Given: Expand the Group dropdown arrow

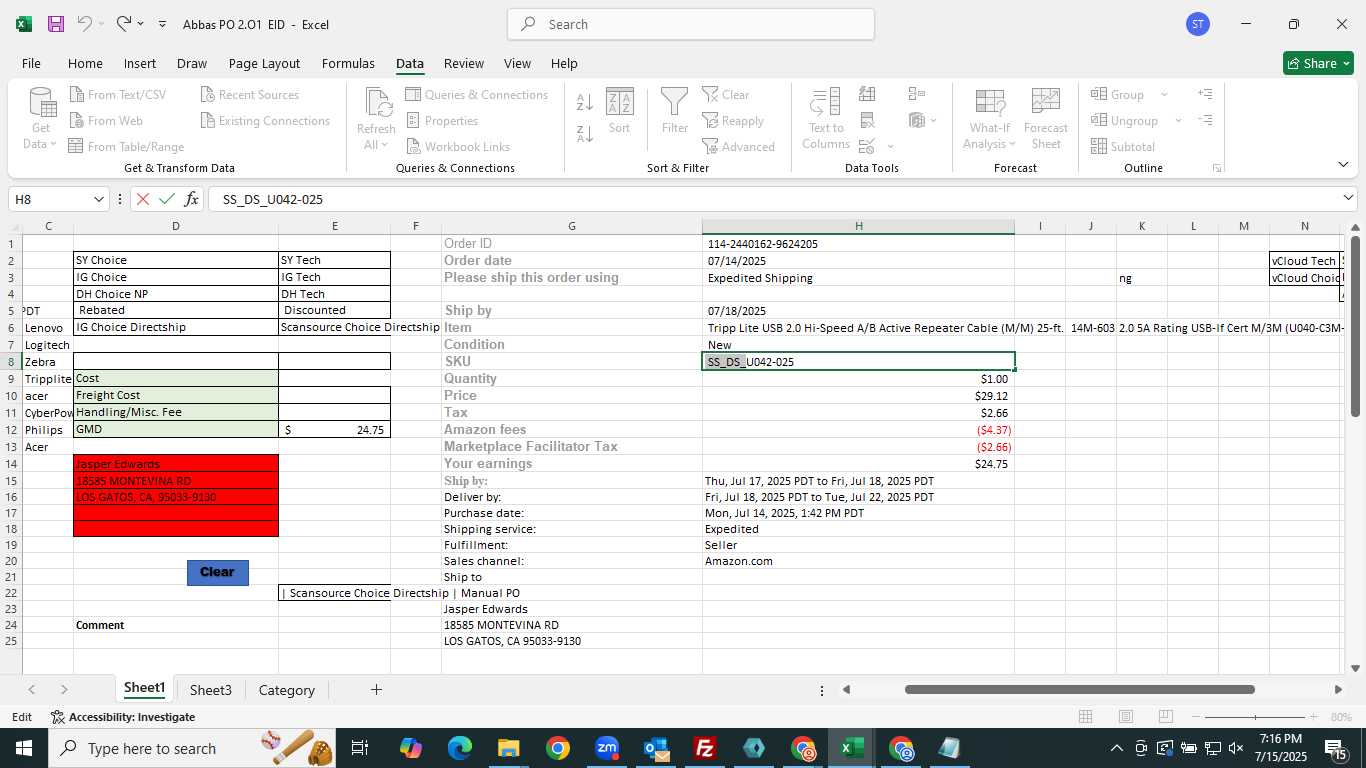Looking at the screenshot, I should click(1164, 95).
